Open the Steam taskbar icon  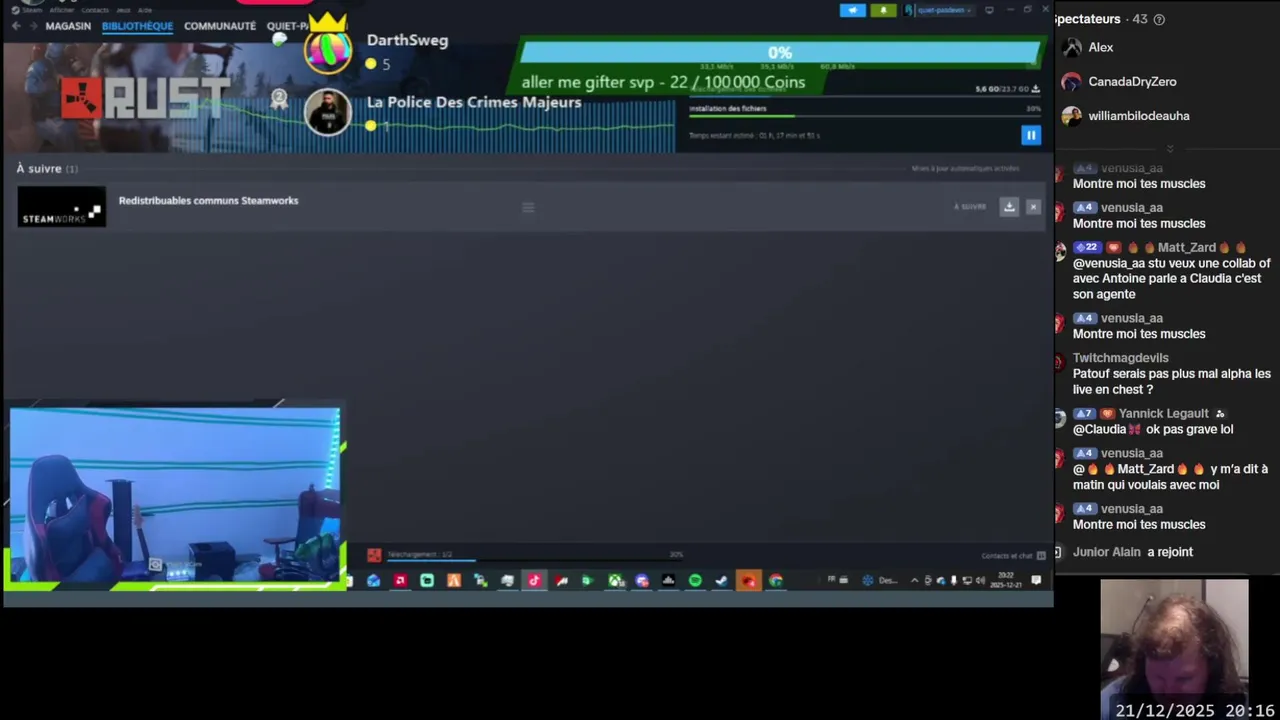click(721, 581)
